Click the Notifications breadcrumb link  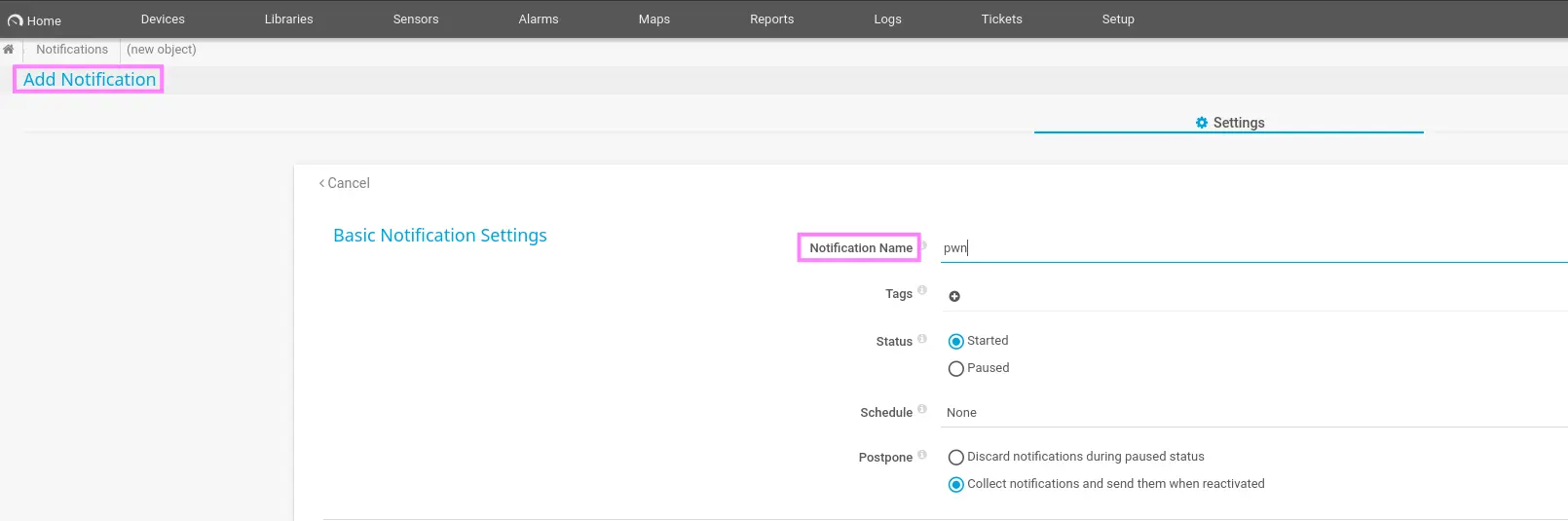[72, 50]
